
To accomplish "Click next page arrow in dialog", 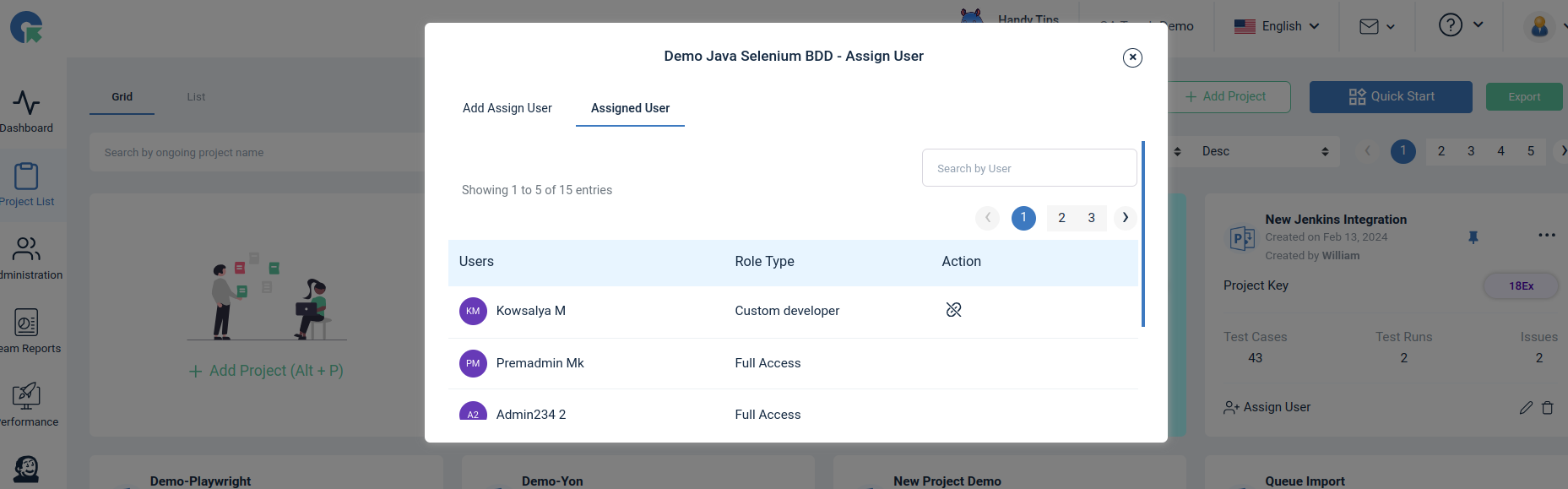I will click(1125, 218).
